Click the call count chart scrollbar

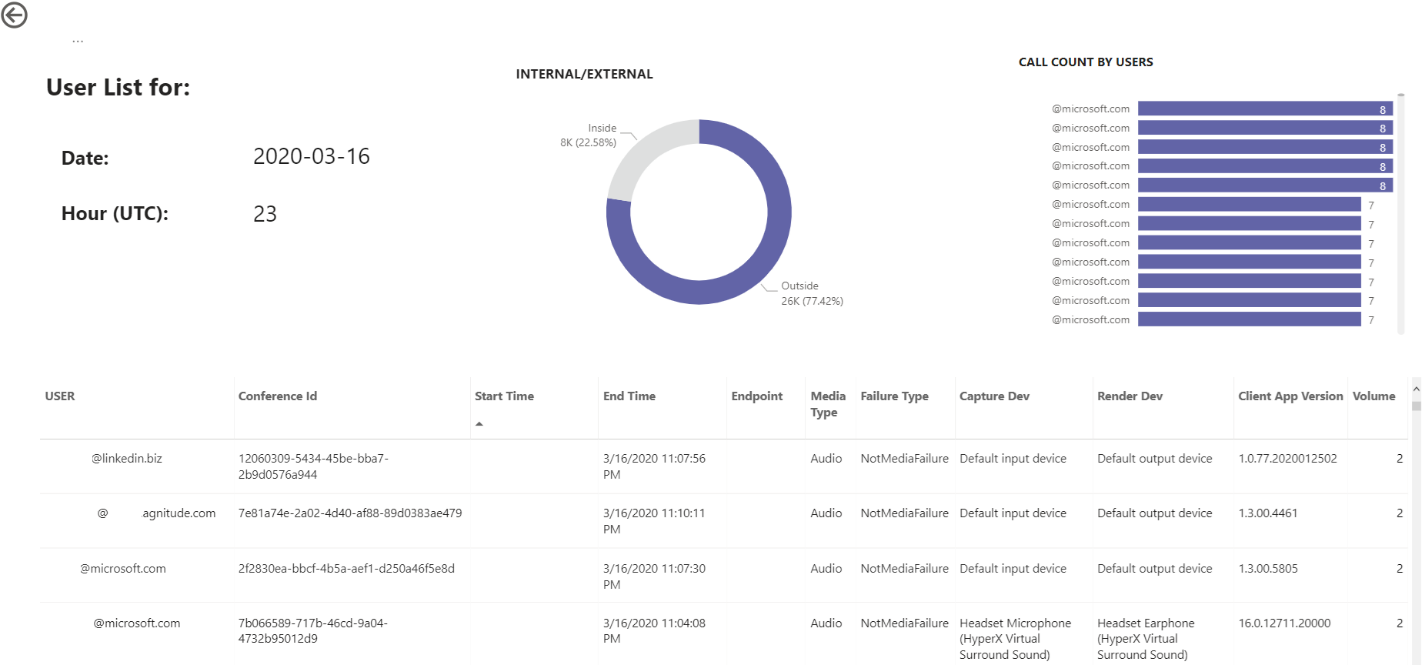[x=1401, y=216]
